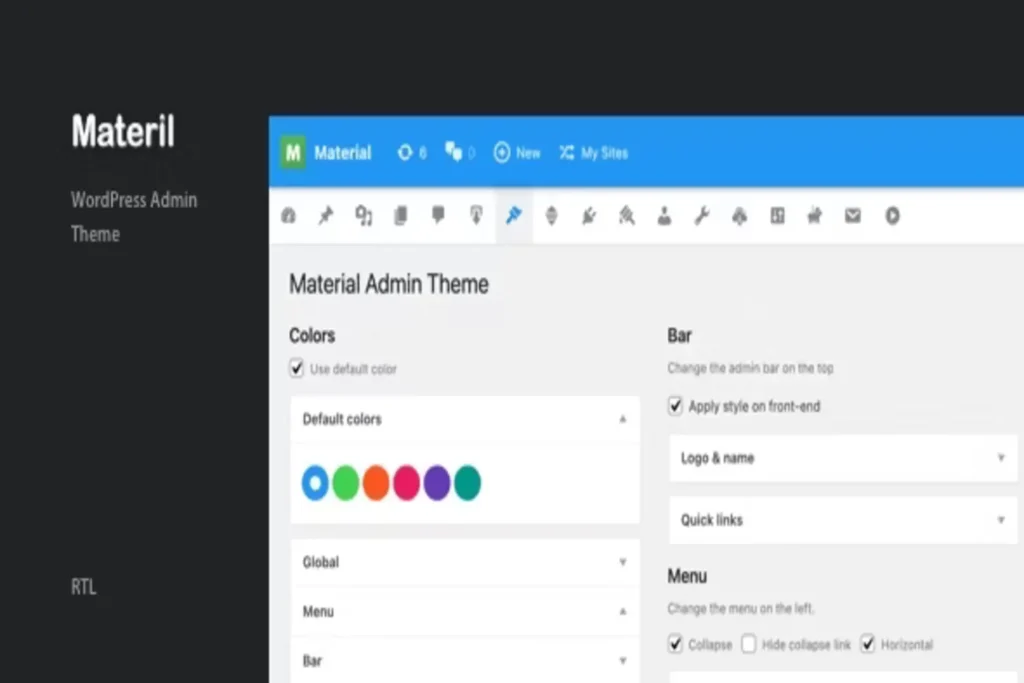1024x683 pixels.
Task: Toggle the Use default color checkbox
Action: click(297, 369)
